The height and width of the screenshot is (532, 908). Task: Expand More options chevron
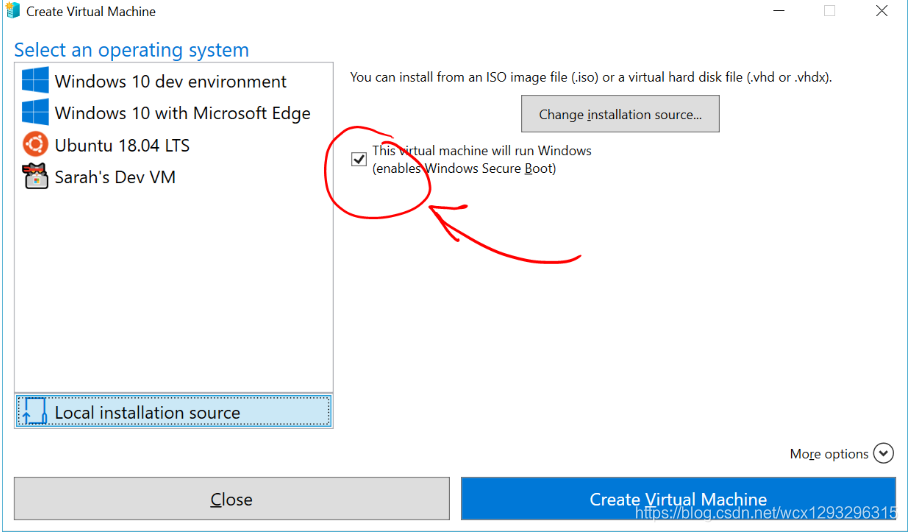[884, 453]
